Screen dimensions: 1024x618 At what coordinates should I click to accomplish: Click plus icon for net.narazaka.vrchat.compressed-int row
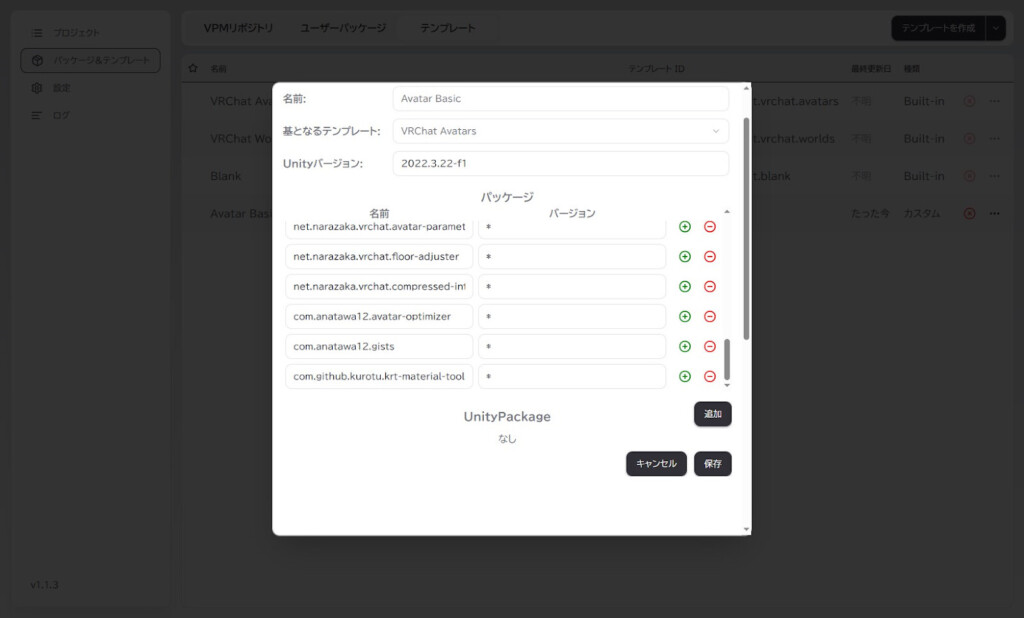(684, 287)
